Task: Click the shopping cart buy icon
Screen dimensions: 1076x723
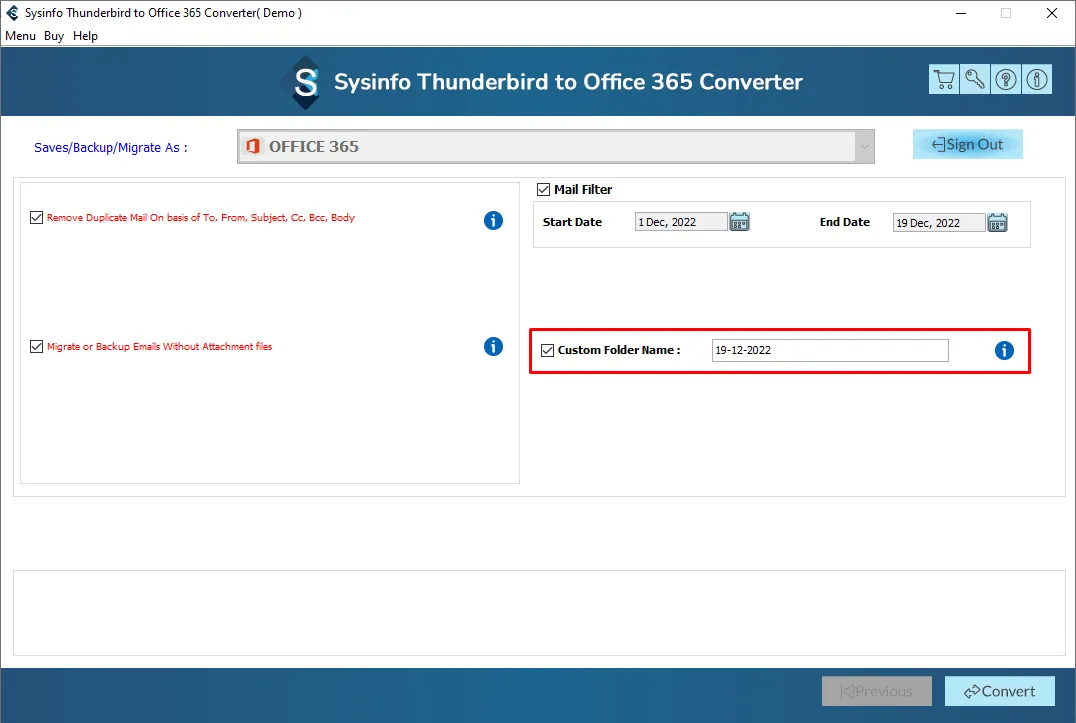Action: (x=943, y=80)
